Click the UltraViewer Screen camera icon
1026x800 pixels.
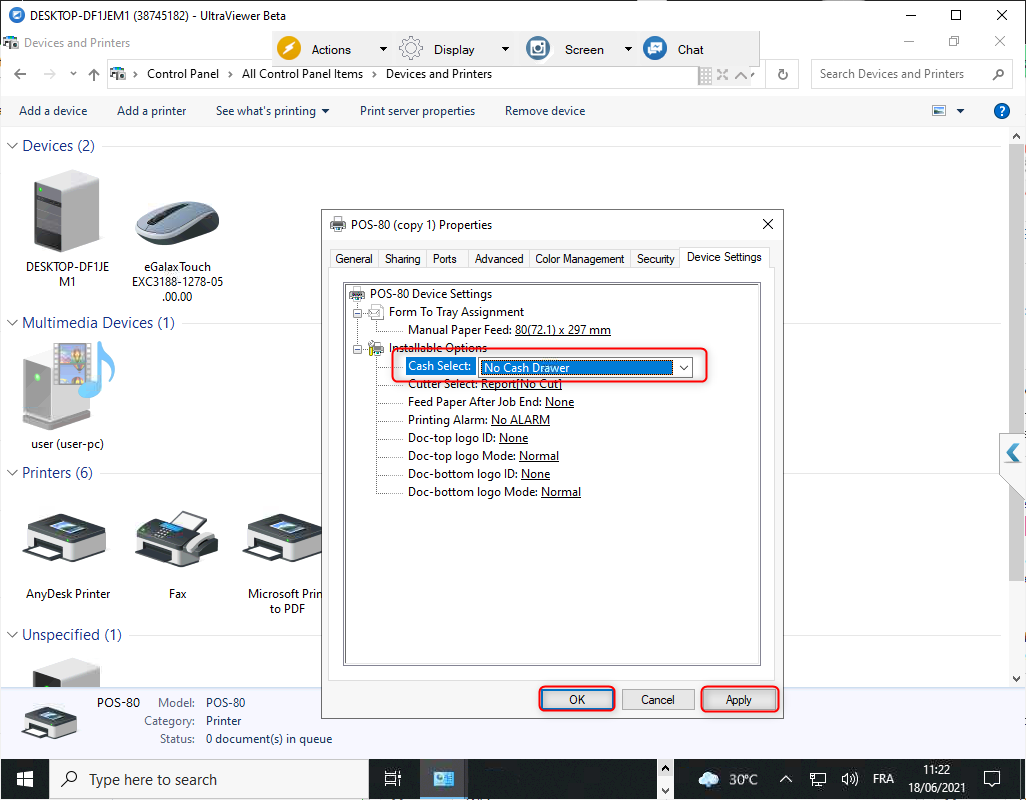(538, 49)
